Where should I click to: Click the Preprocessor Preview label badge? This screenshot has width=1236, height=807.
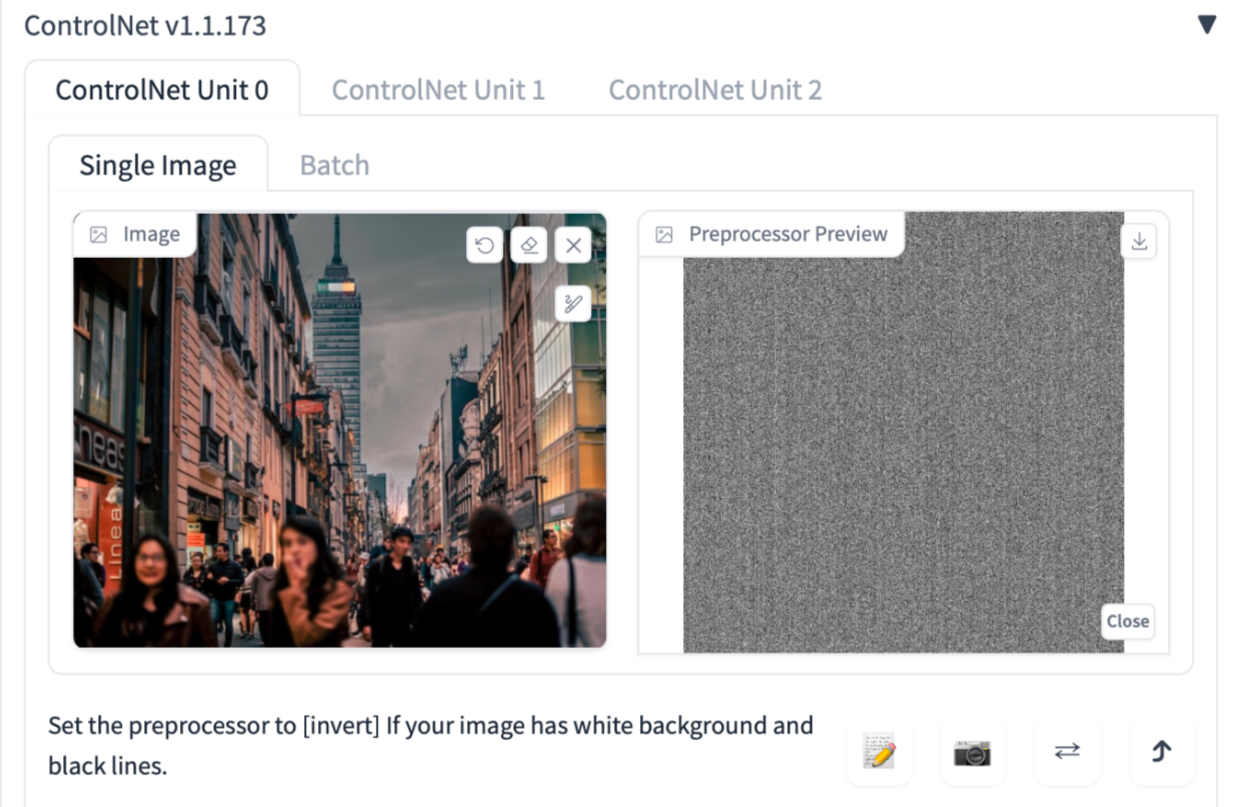771,234
